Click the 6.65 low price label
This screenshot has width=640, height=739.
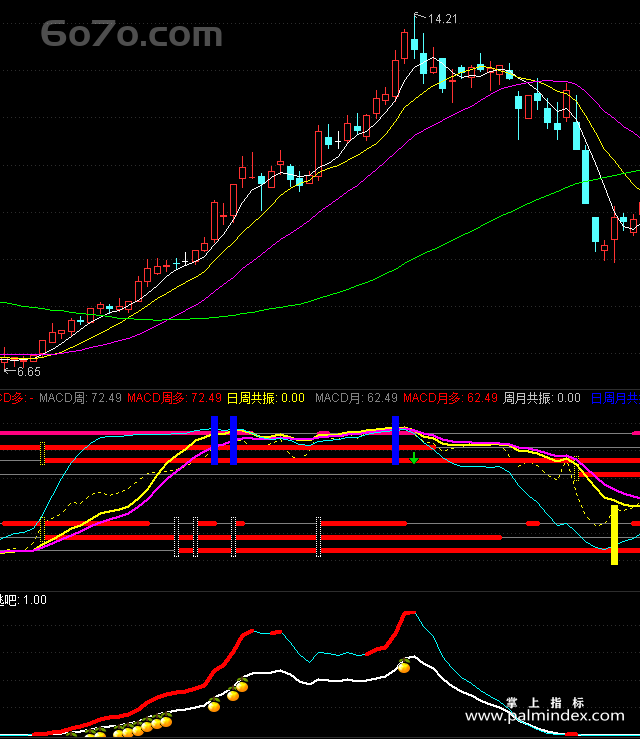pyautogui.click(x=29, y=372)
